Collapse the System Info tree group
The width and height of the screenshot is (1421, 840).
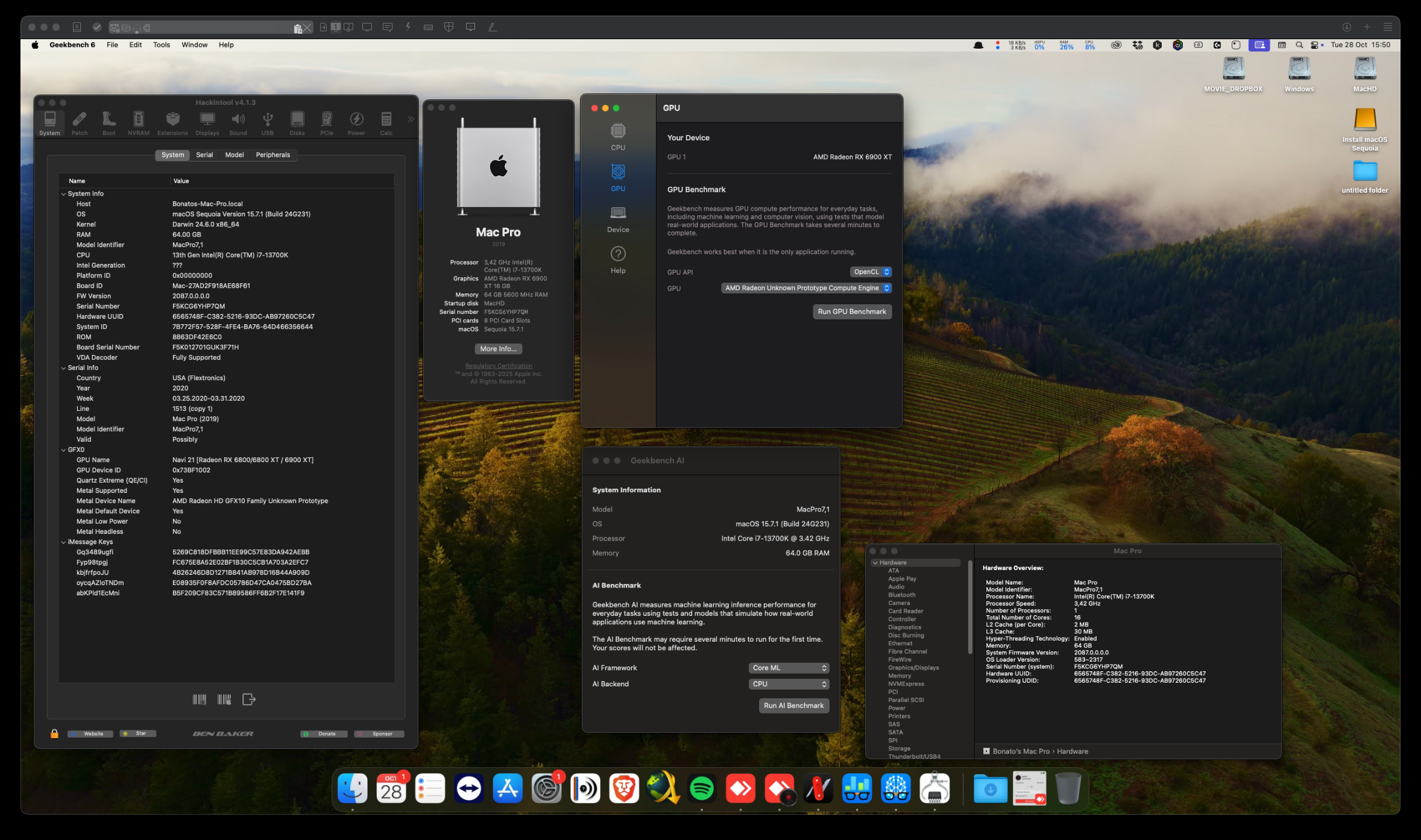coord(63,194)
